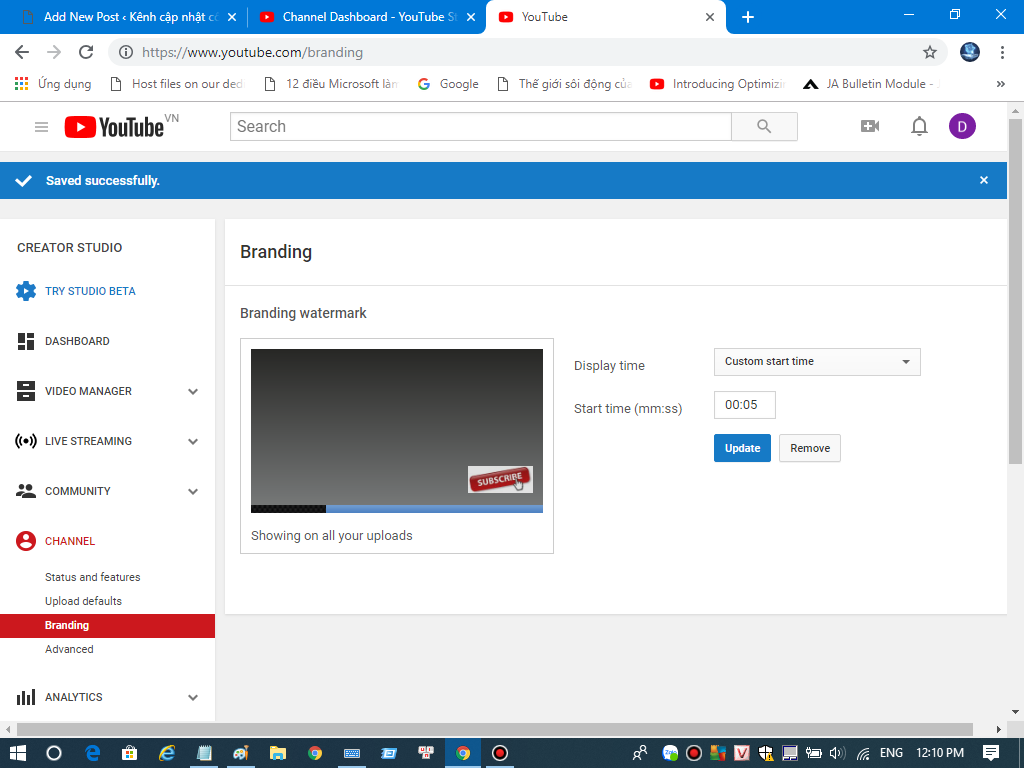Open the Display time dropdown
This screenshot has width=1024, height=768.
click(816, 362)
